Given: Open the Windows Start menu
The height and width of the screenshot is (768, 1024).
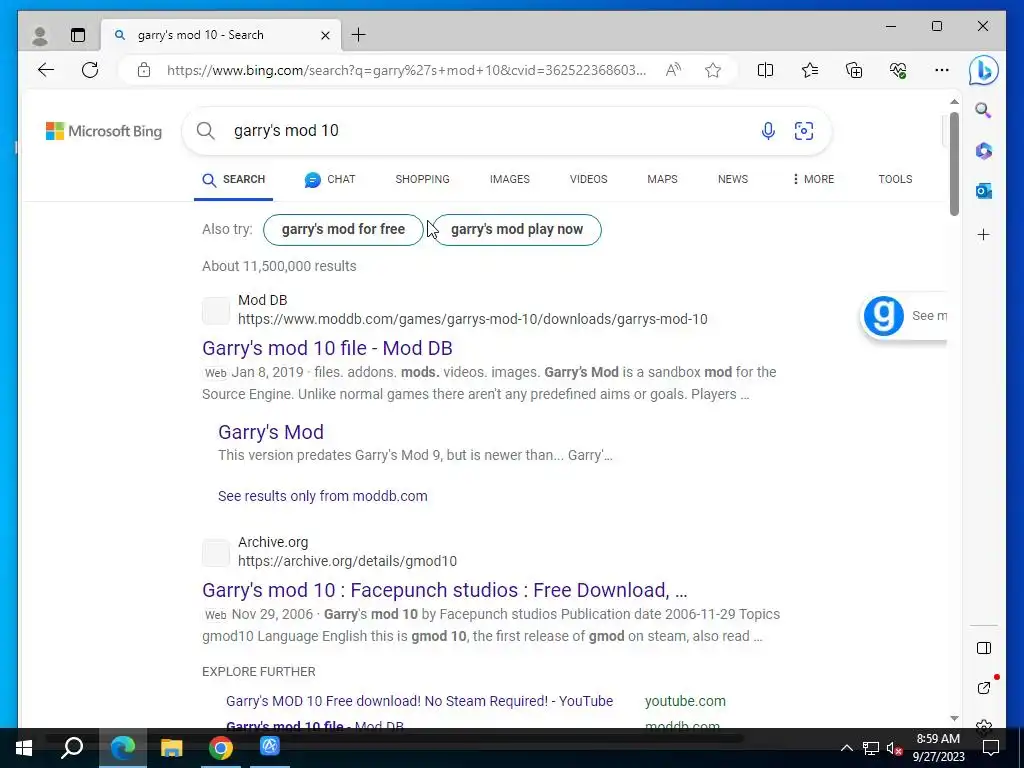Looking at the screenshot, I should [x=24, y=748].
